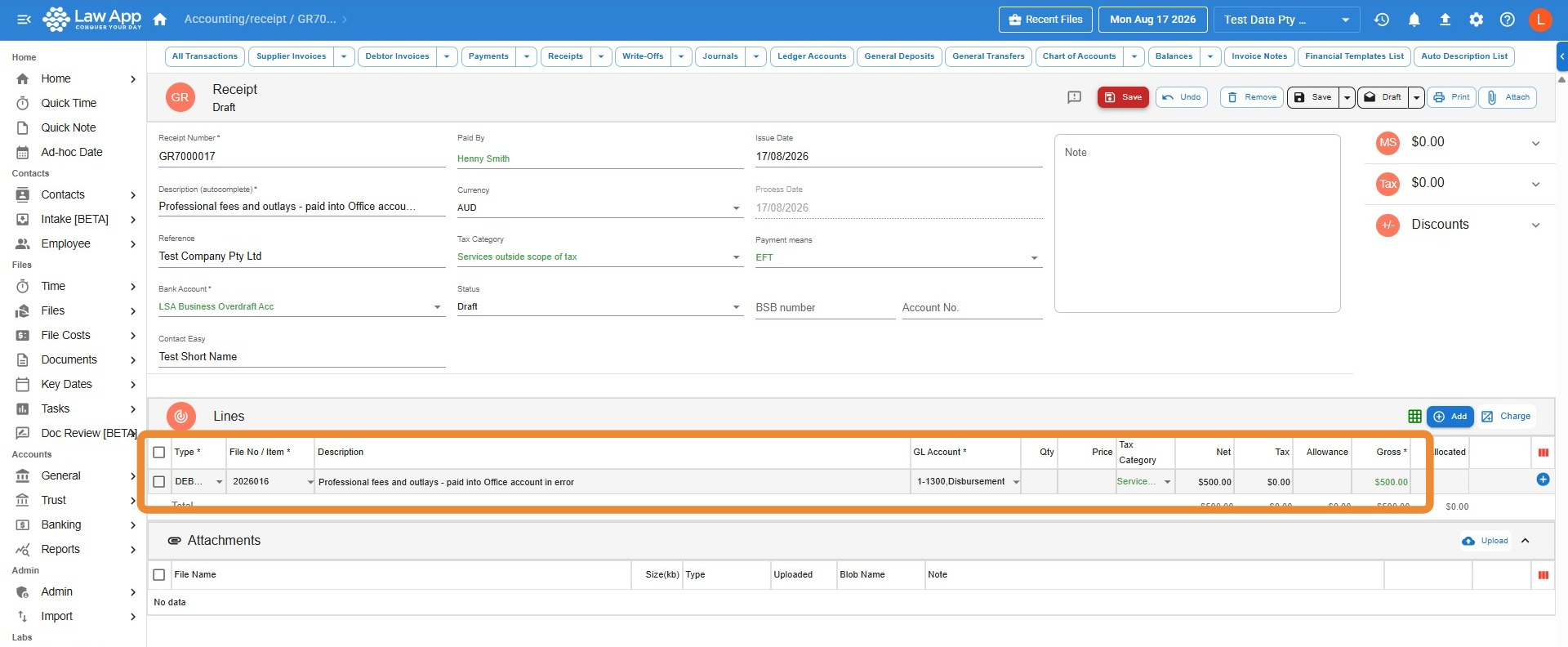Open Tax Category dropdown in the receipt header
This screenshot has width=1568, height=647.
pyautogui.click(x=599, y=257)
